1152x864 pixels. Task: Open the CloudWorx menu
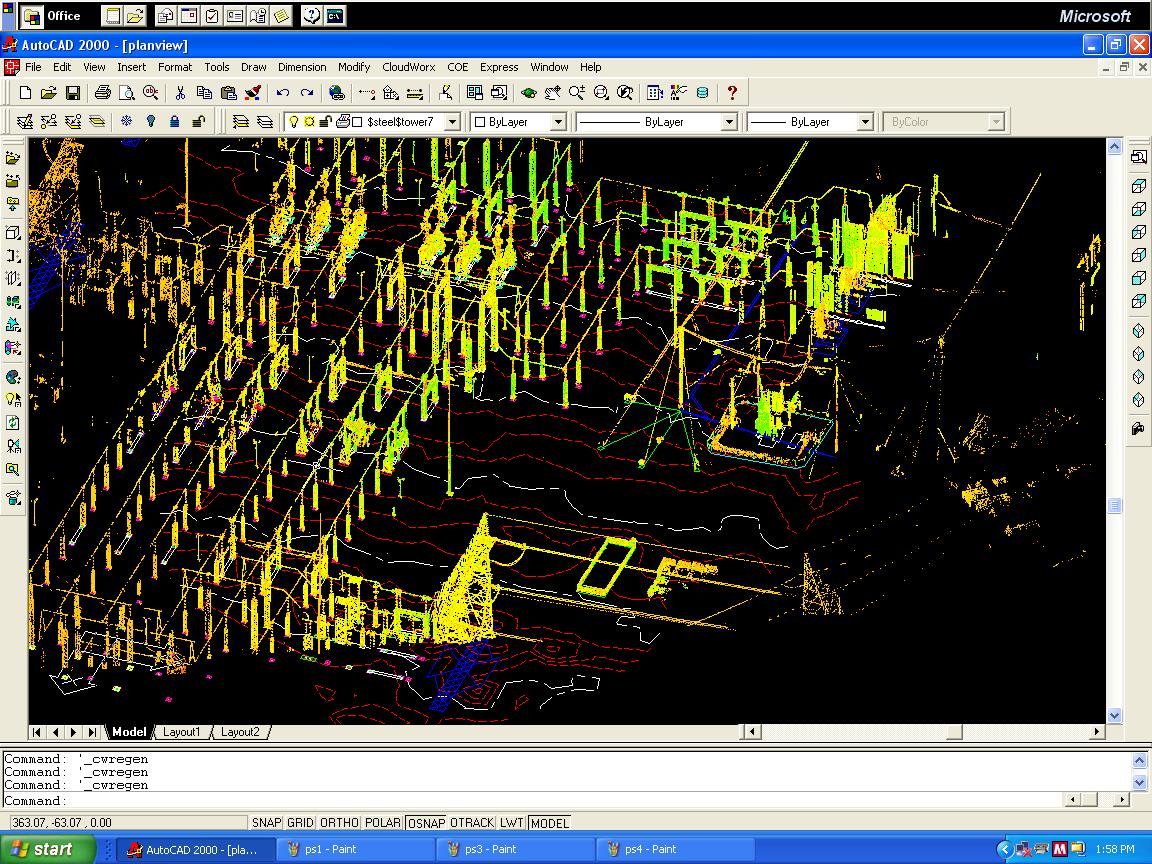(408, 67)
